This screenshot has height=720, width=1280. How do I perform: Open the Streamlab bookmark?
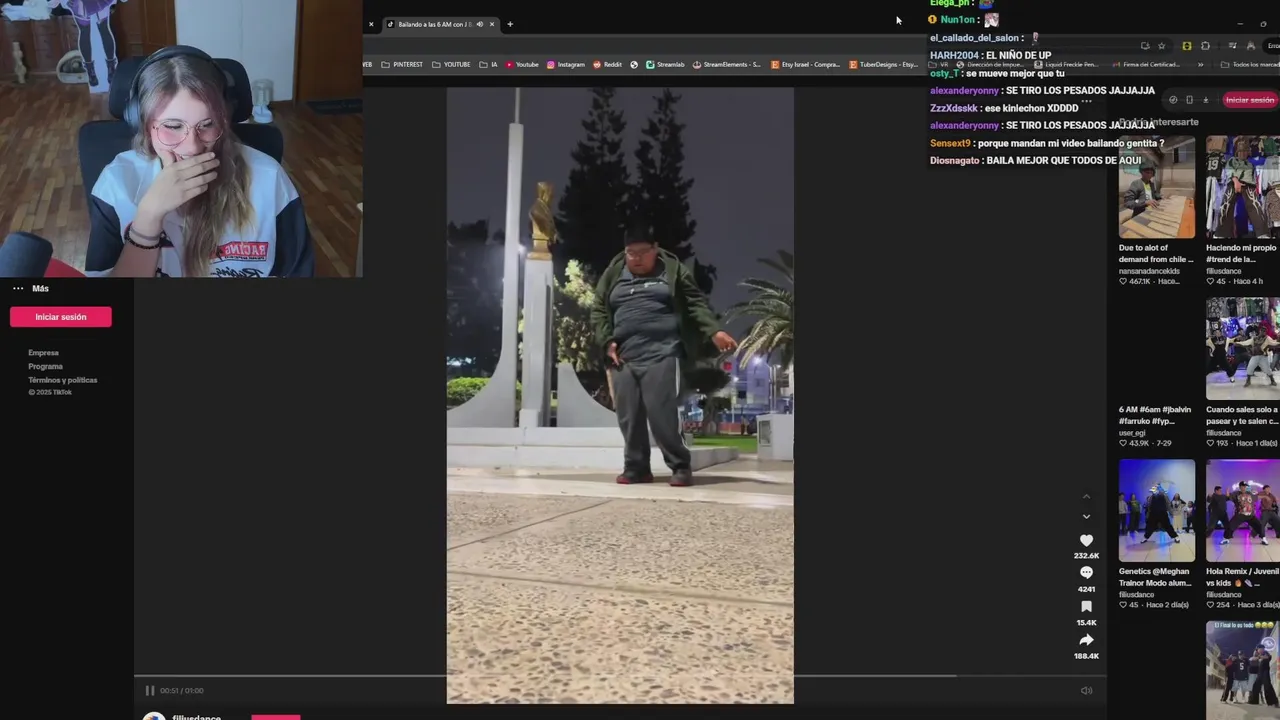point(666,64)
